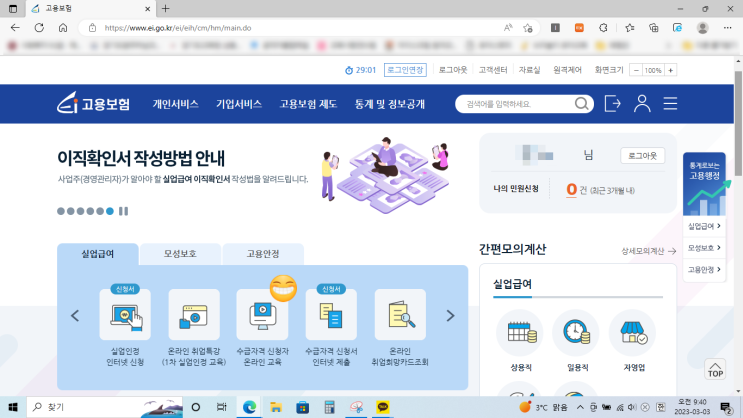Increase screen size with plus button
This screenshot has height=418, width=743.
point(671,70)
